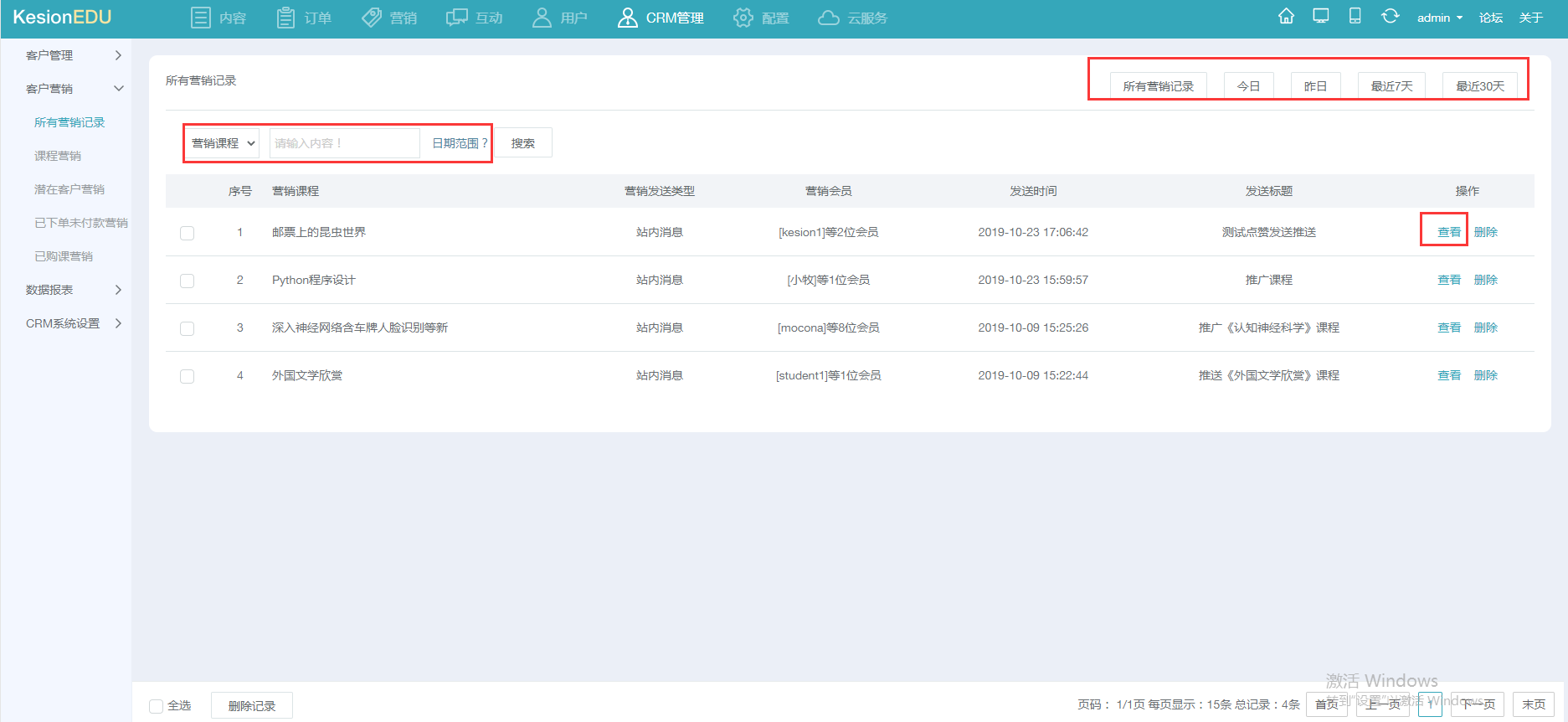Open the 内容 content menu

tap(218, 18)
